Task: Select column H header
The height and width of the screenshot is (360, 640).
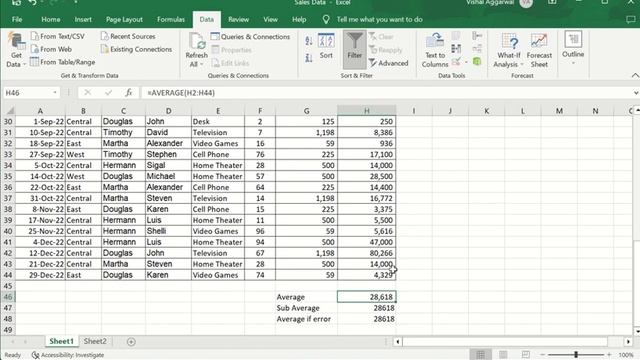Action: click(x=367, y=111)
